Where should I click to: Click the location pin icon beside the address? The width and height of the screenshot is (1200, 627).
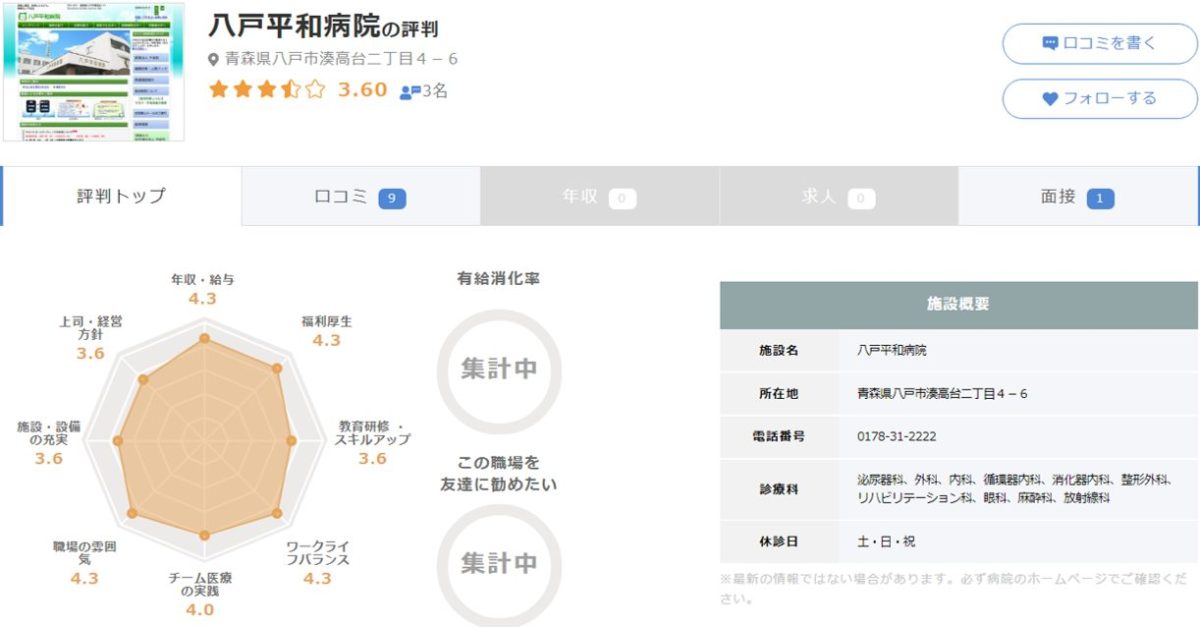click(212, 58)
